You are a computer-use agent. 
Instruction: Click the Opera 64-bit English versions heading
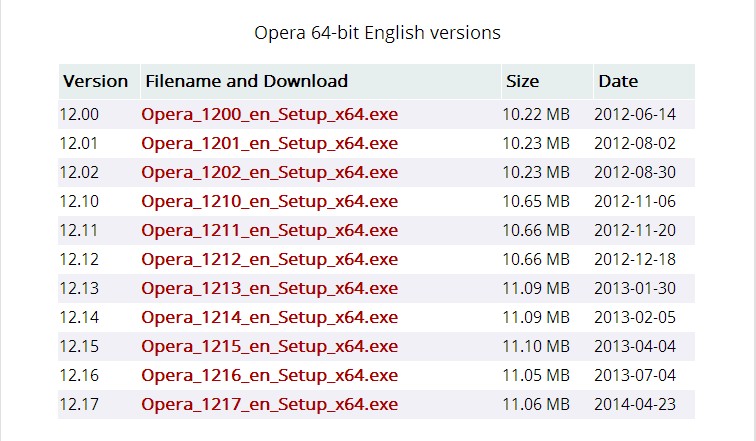(377, 33)
